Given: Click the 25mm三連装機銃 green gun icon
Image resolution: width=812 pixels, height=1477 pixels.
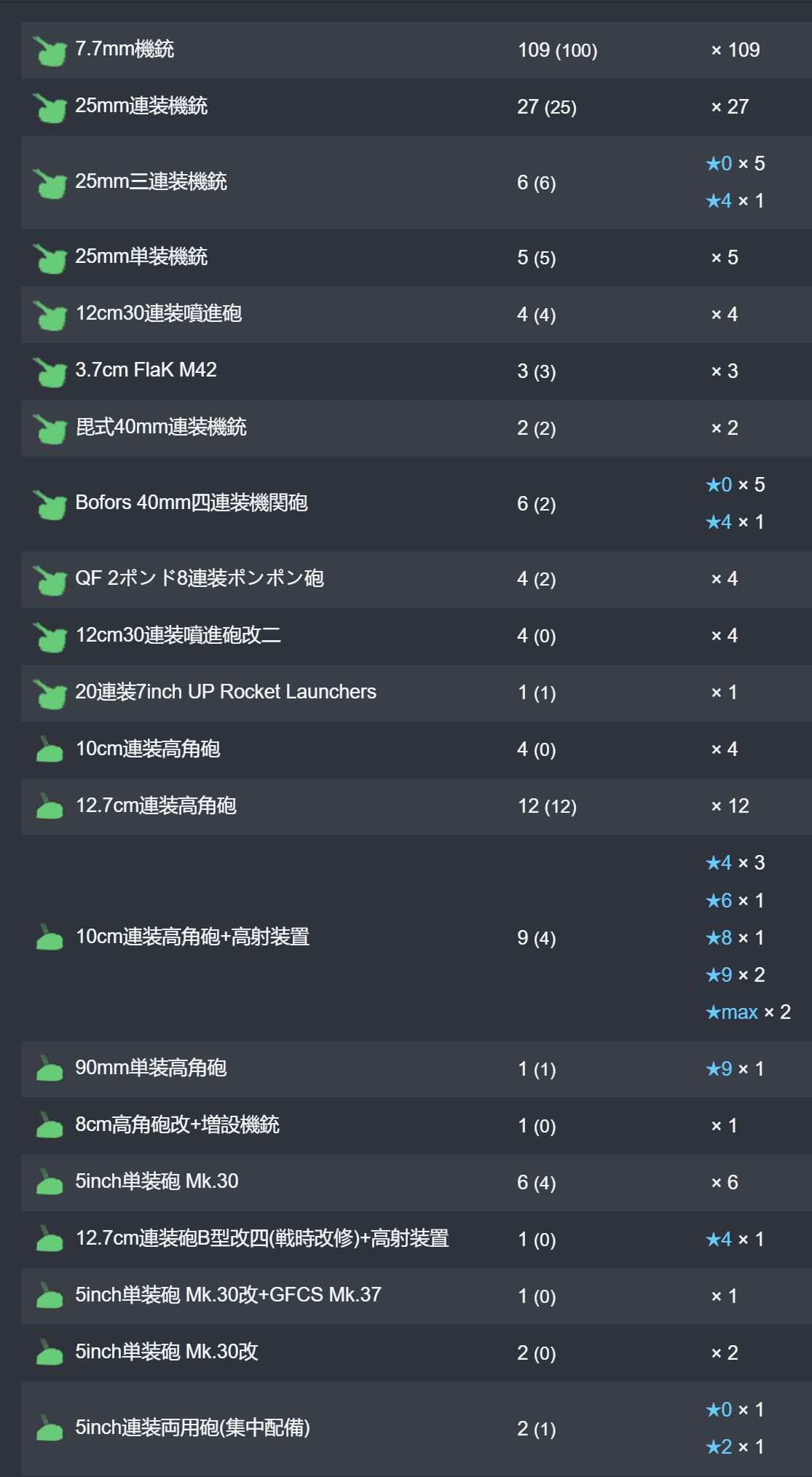Looking at the screenshot, I should point(50,183).
